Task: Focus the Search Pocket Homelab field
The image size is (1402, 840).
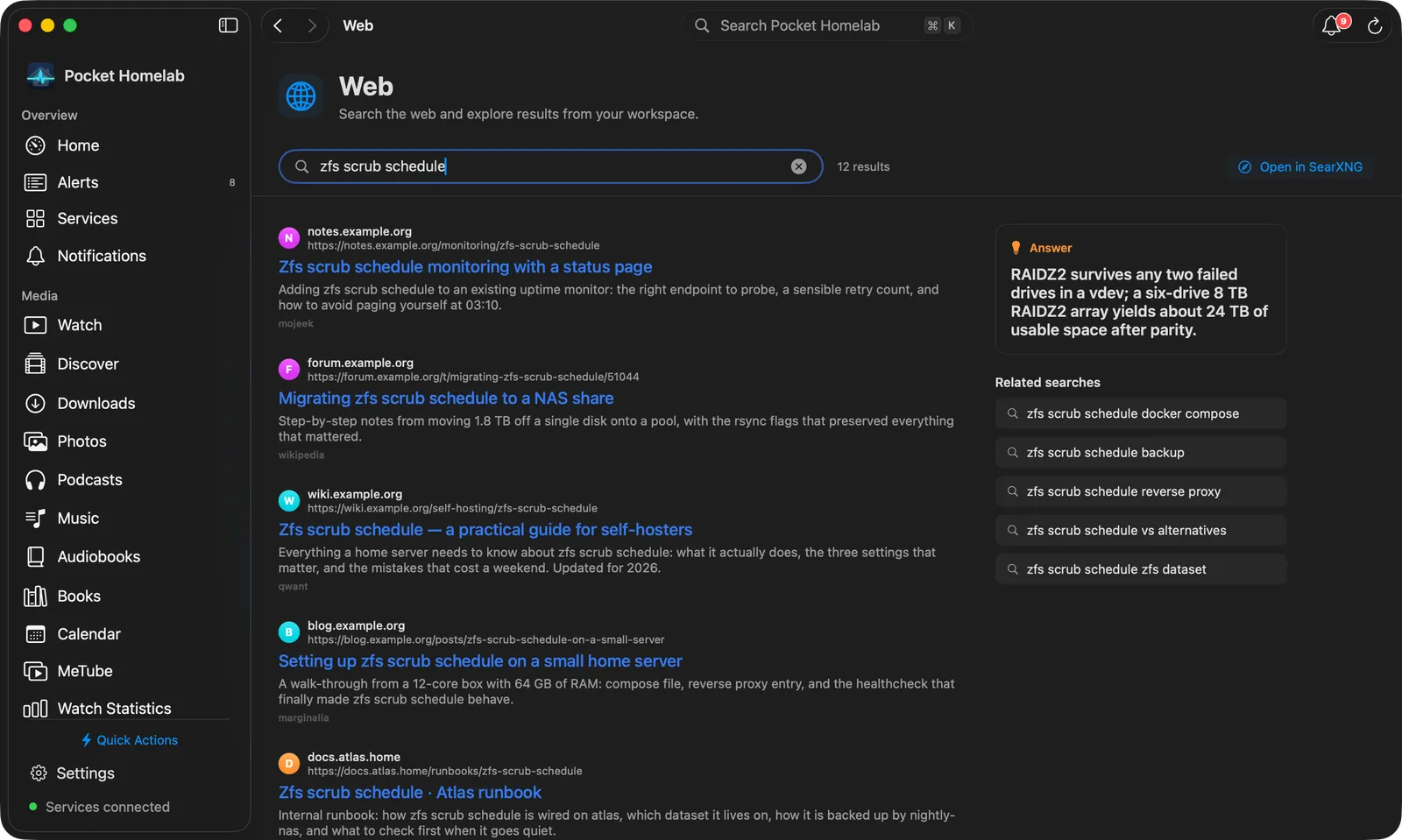Action: pyautogui.click(x=826, y=25)
